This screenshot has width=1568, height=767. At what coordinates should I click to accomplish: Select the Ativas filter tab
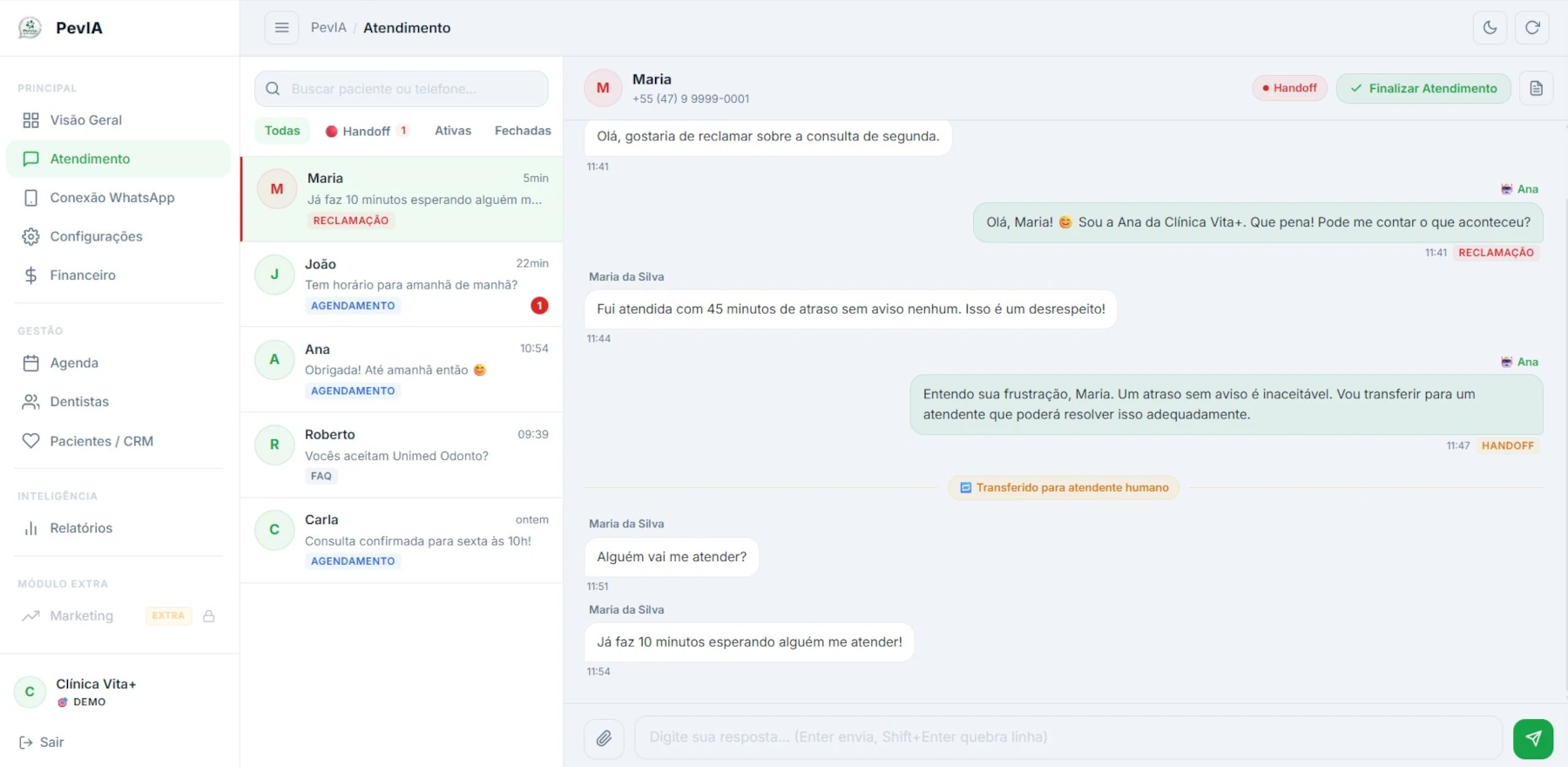pyautogui.click(x=453, y=131)
